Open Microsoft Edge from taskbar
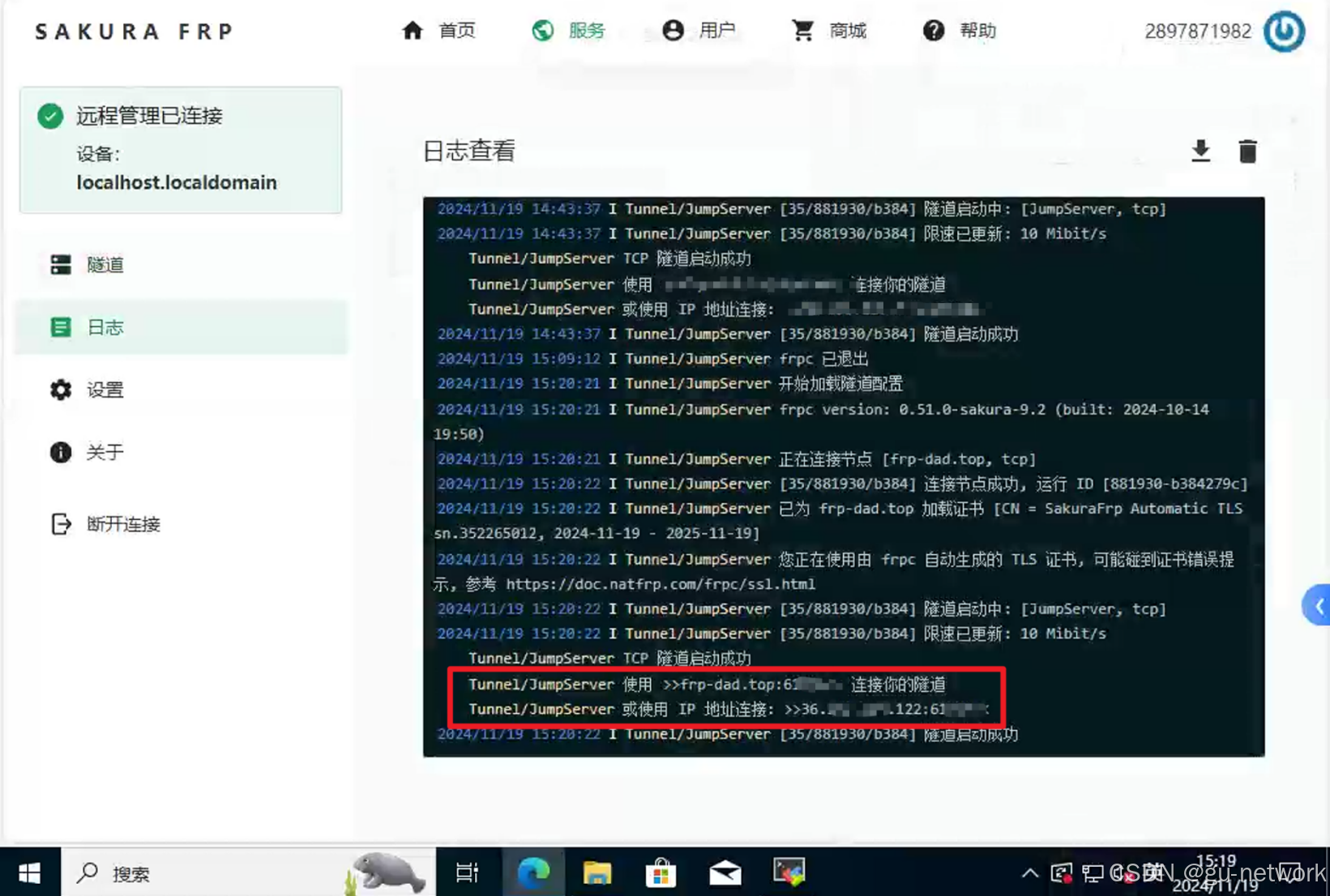 point(533,873)
